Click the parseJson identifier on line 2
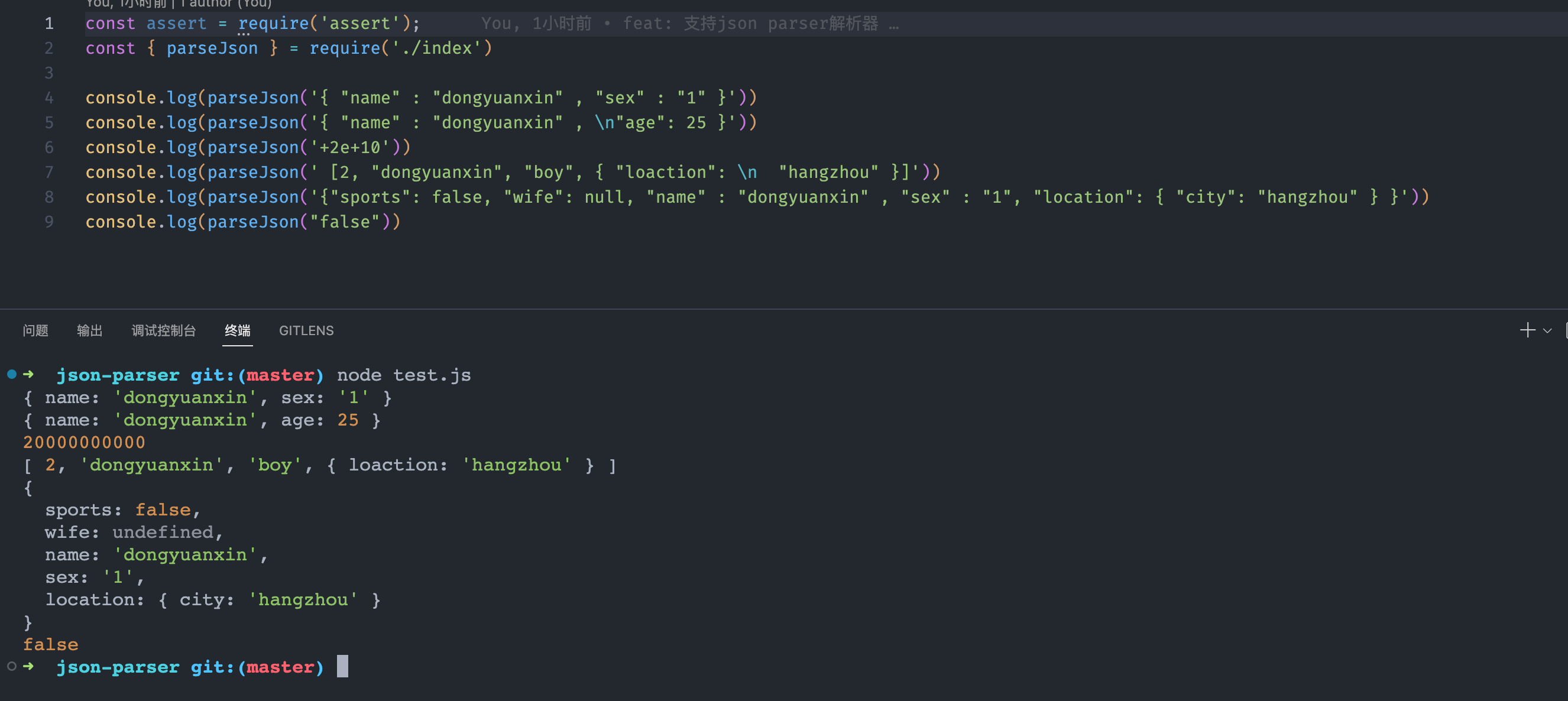 (x=212, y=48)
